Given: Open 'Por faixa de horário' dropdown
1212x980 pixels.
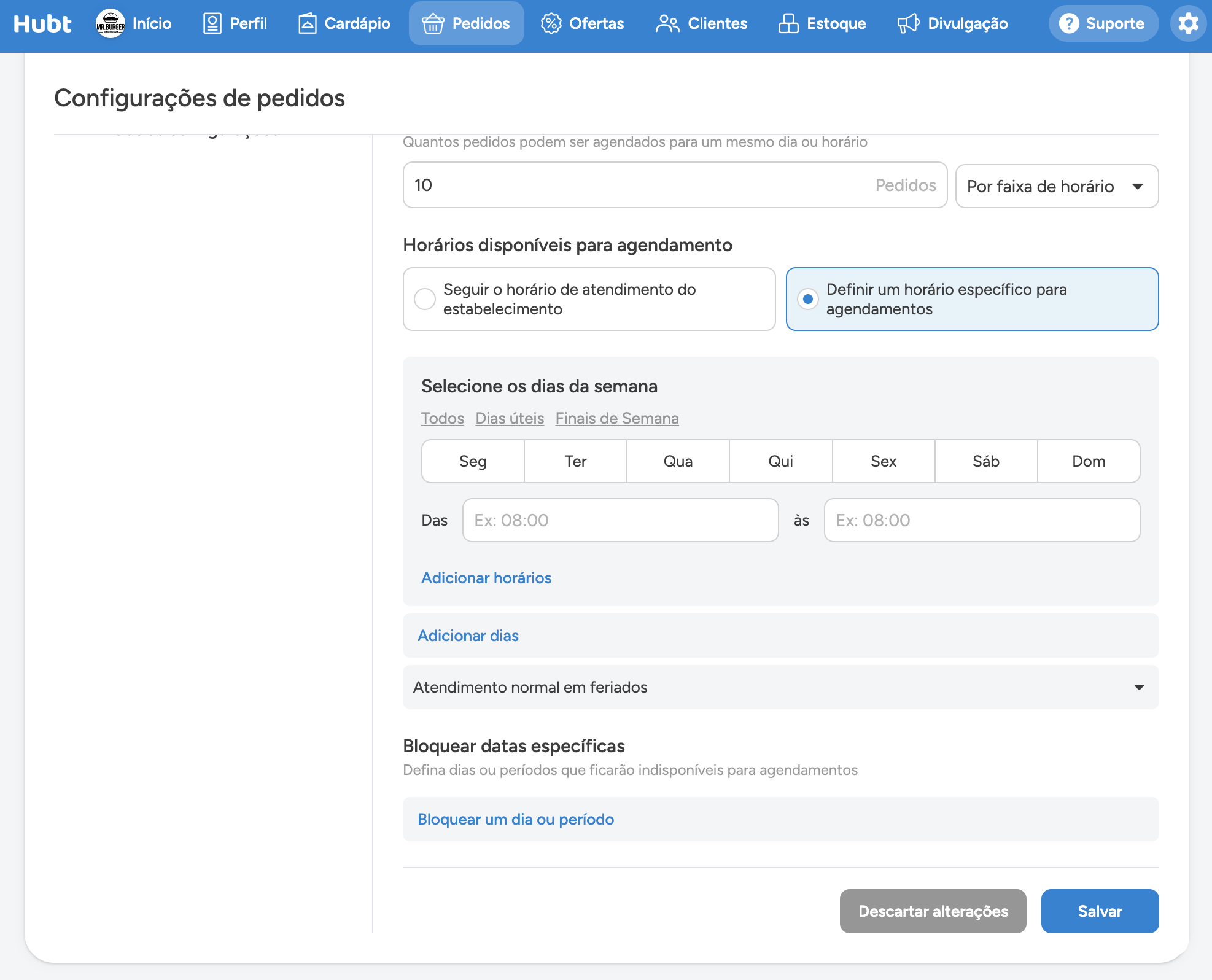Looking at the screenshot, I should point(1057,186).
